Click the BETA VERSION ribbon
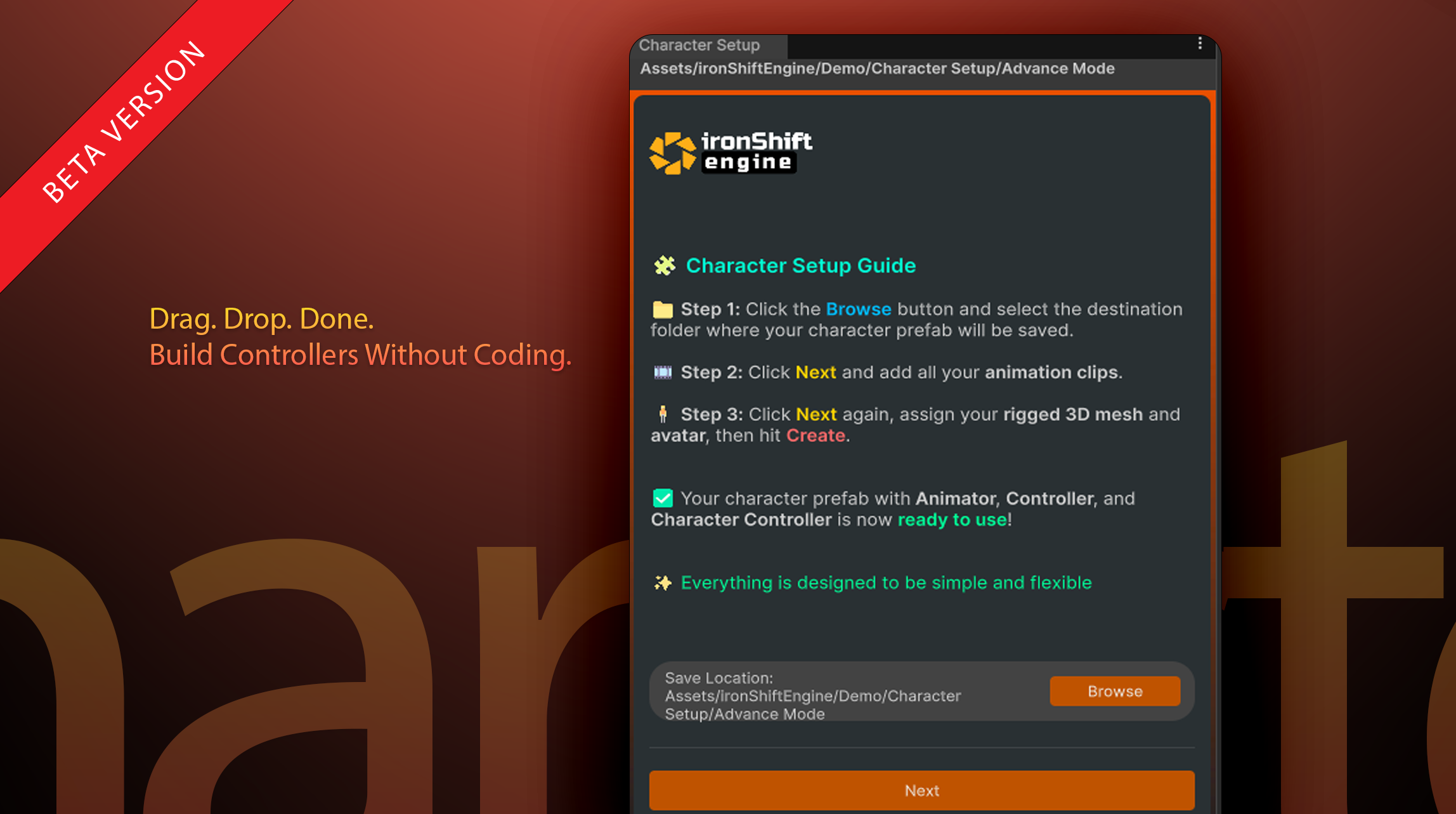The width and height of the screenshot is (1456, 814). 124,122
